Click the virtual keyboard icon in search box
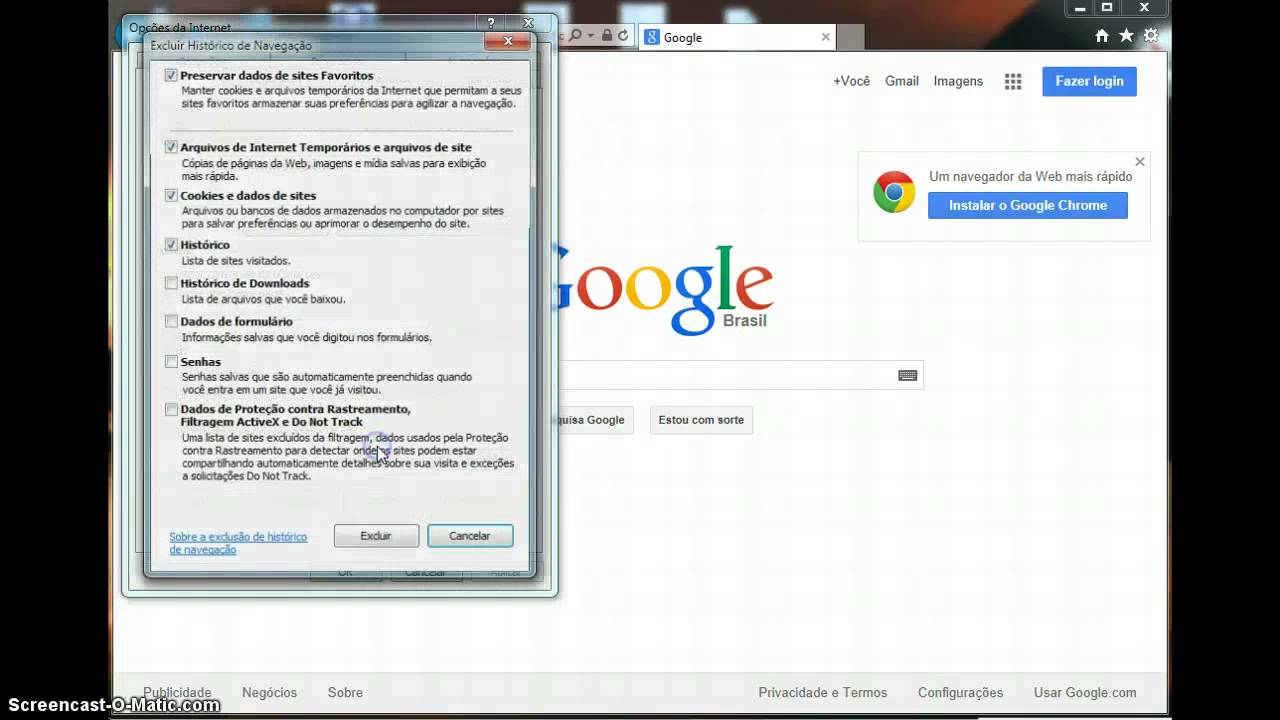The height and width of the screenshot is (720, 1280). pyautogui.click(x=907, y=375)
